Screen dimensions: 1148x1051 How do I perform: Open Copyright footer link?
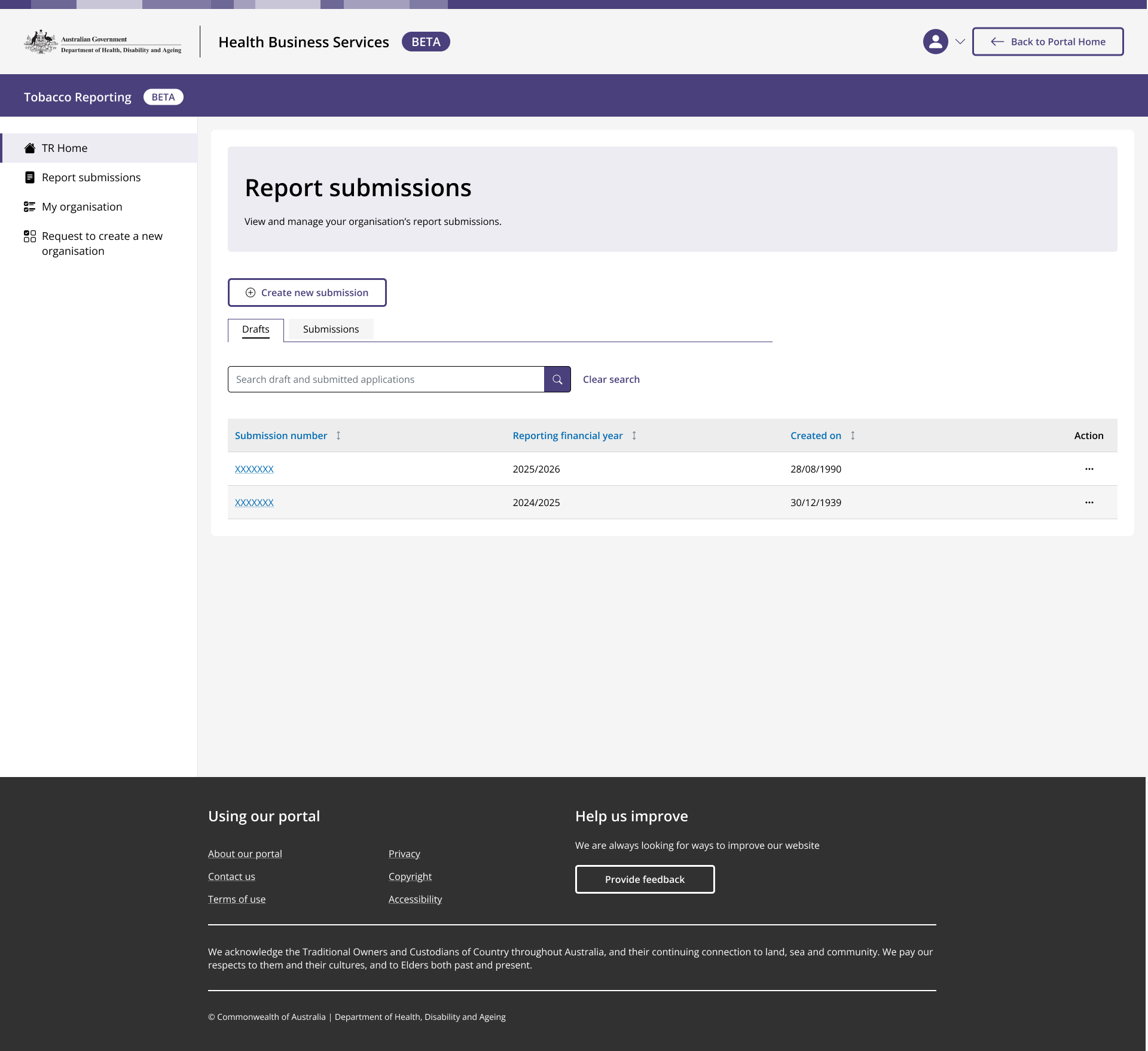tap(410, 876)
